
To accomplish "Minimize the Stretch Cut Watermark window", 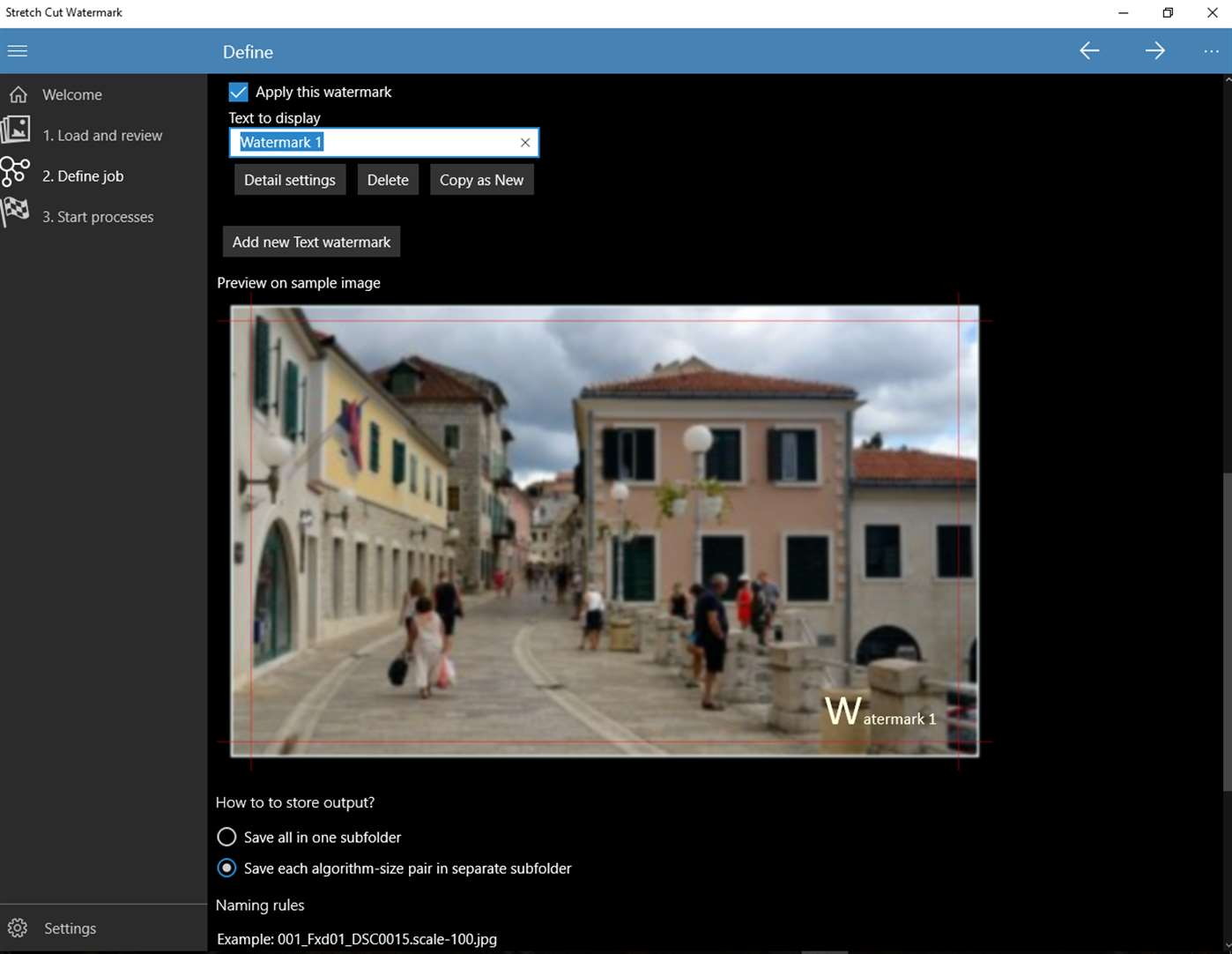I will click(1124, 12).
